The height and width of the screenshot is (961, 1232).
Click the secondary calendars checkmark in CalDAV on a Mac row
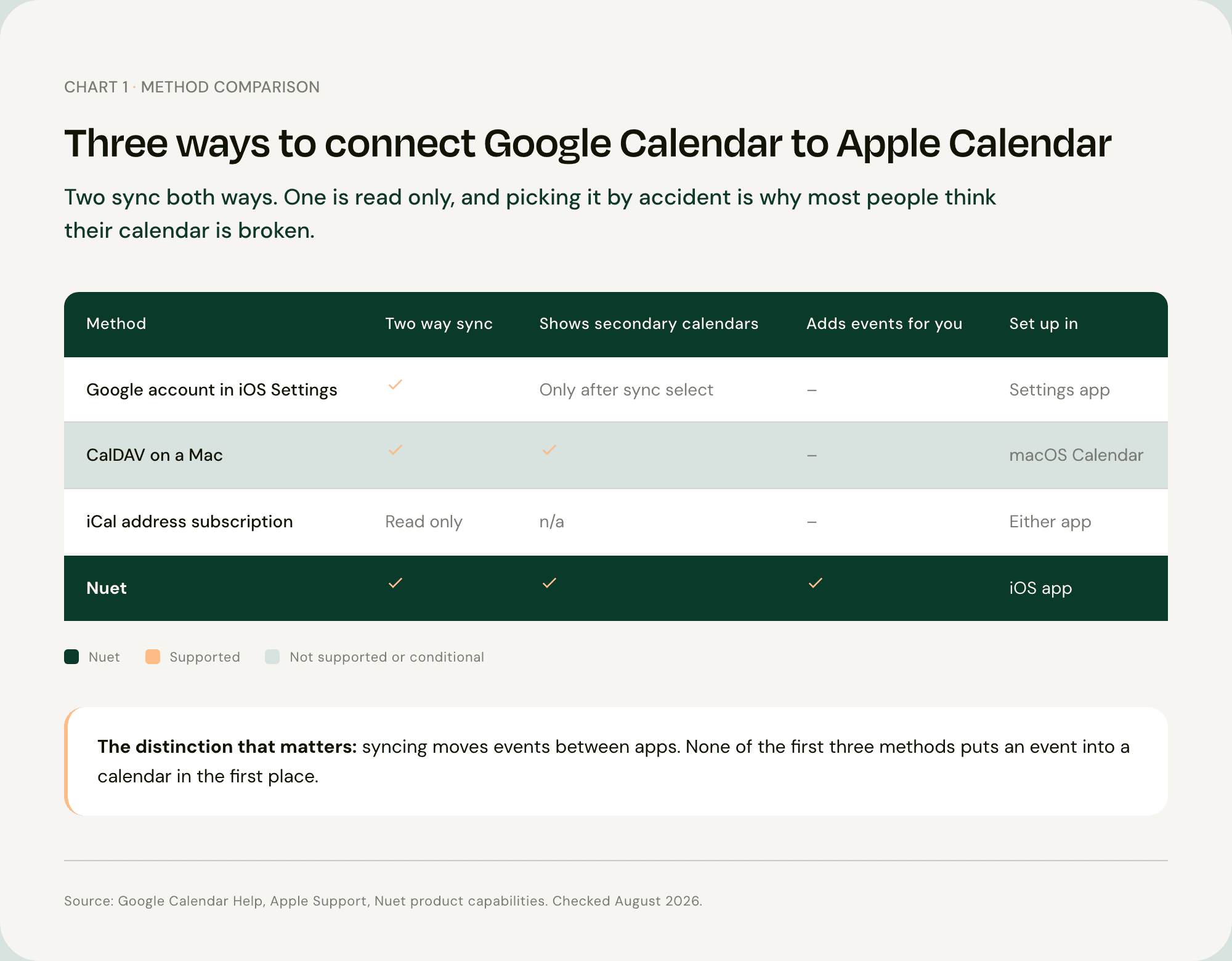549,450
